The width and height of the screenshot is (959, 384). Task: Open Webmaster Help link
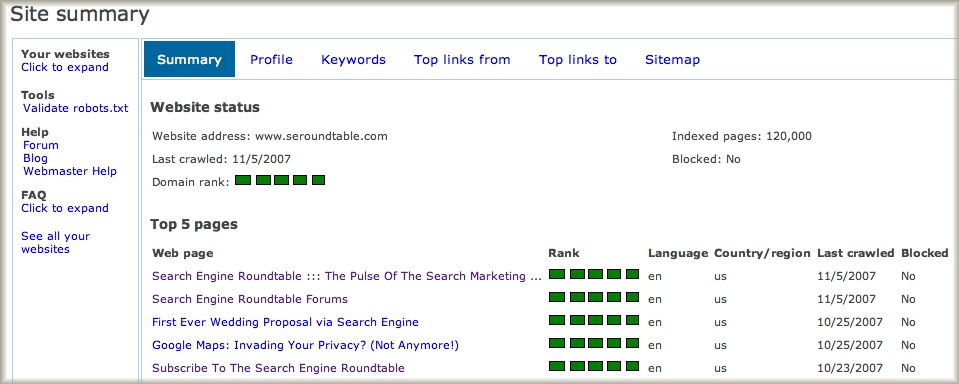click(x=70, y=171)
